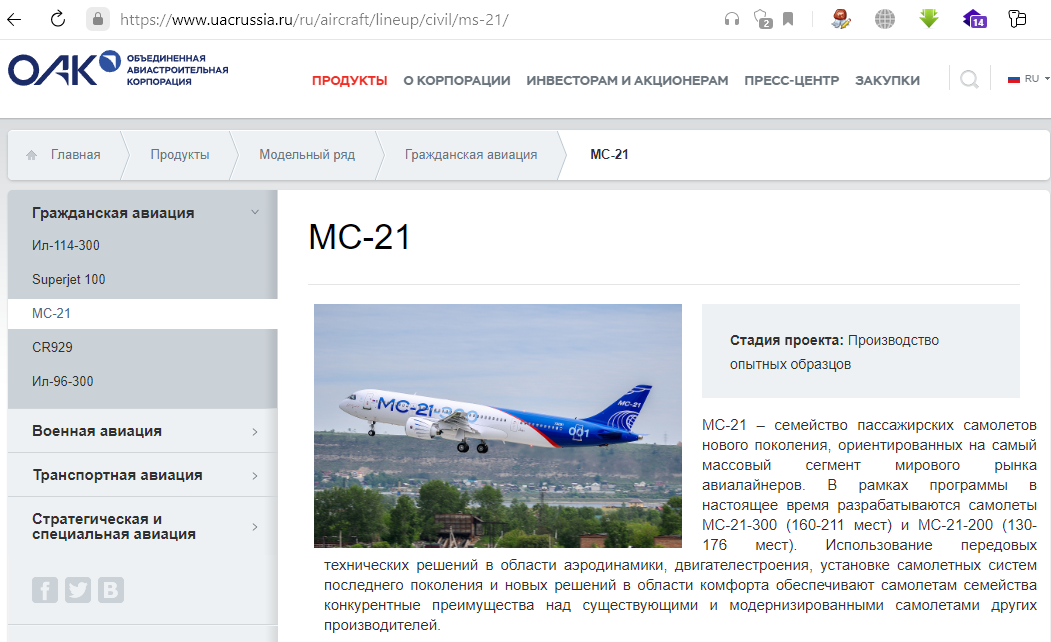
Task: Bookmark this page with the bookmark icon
Action: 788,19
